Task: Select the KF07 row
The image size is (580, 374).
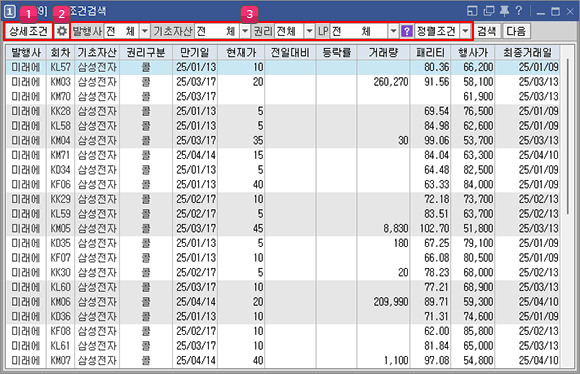Action: click(283, 258)
